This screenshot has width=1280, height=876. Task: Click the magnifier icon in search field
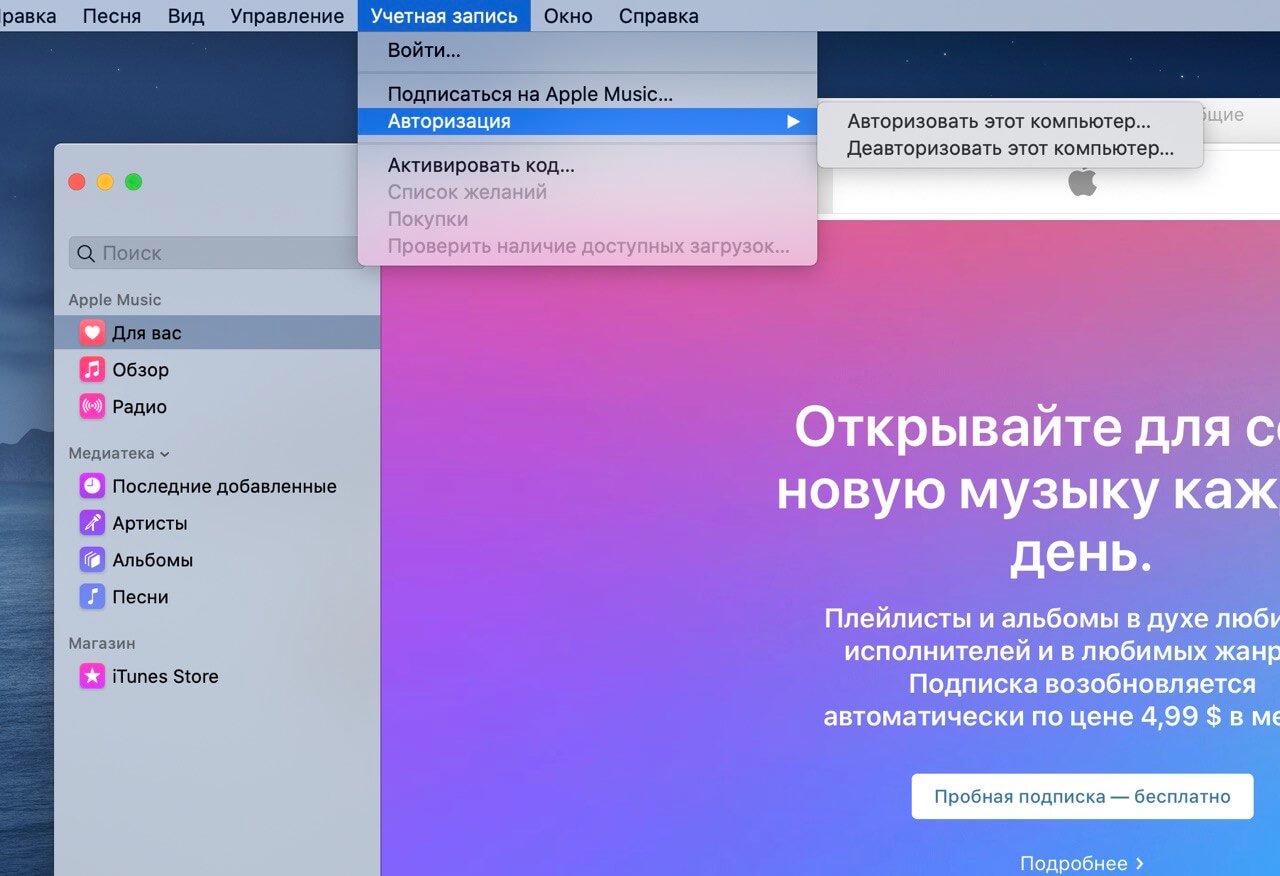tap(86, 253)
